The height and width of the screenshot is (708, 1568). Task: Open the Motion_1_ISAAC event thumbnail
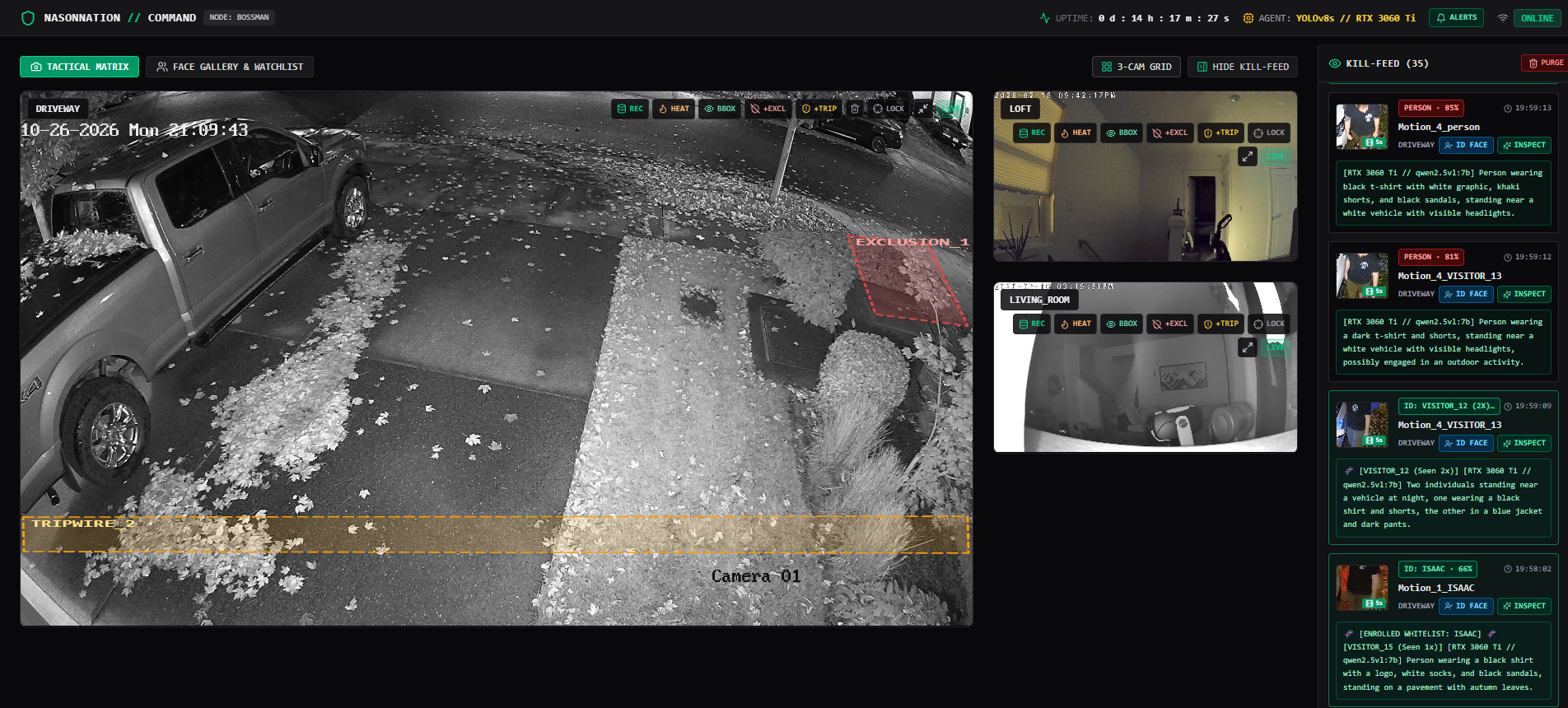tap(1362, 588)
